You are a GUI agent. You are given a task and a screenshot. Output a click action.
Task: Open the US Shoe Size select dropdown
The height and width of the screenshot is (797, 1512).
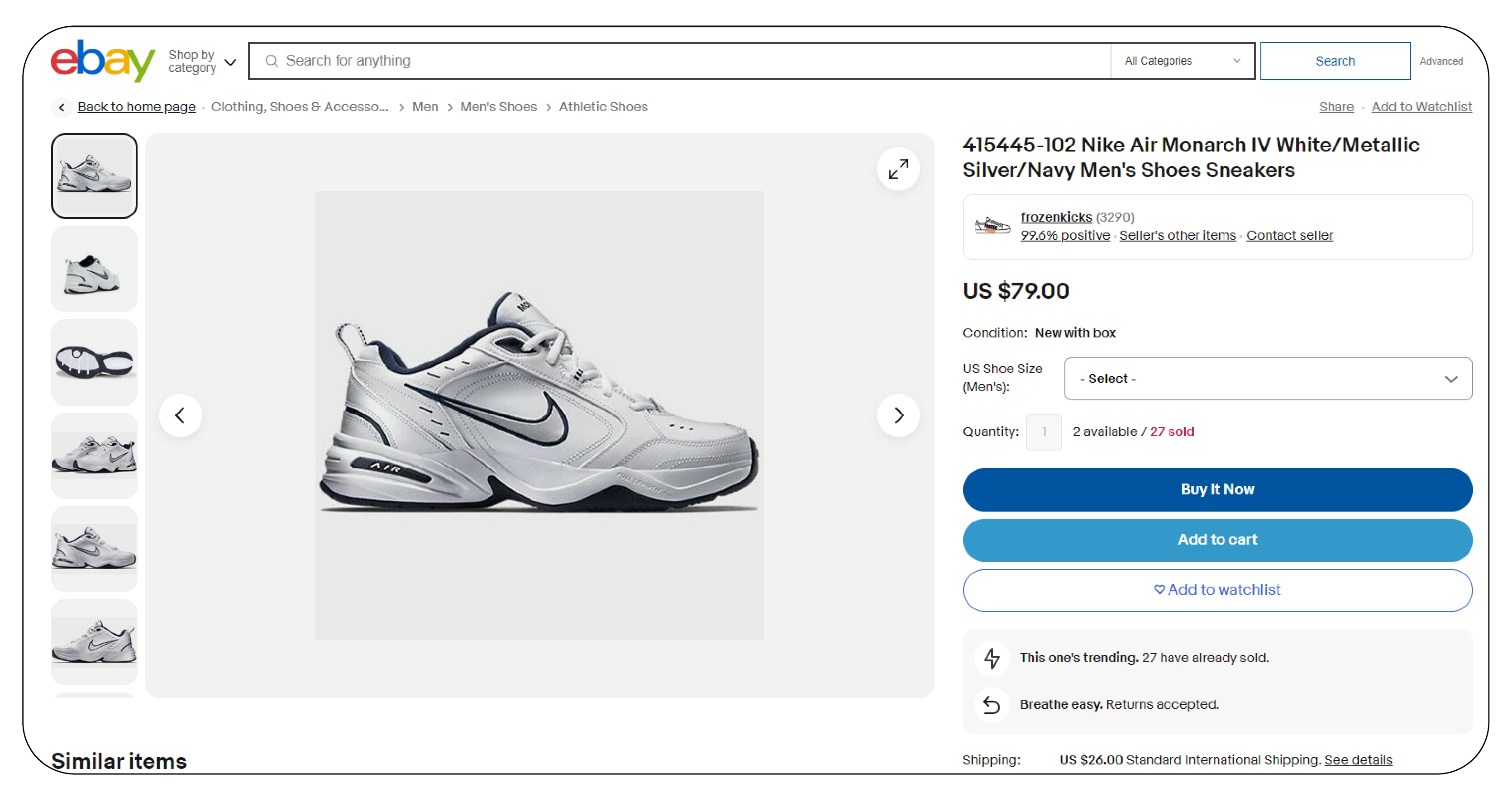pyautogui.click(x=1268, y=379)
